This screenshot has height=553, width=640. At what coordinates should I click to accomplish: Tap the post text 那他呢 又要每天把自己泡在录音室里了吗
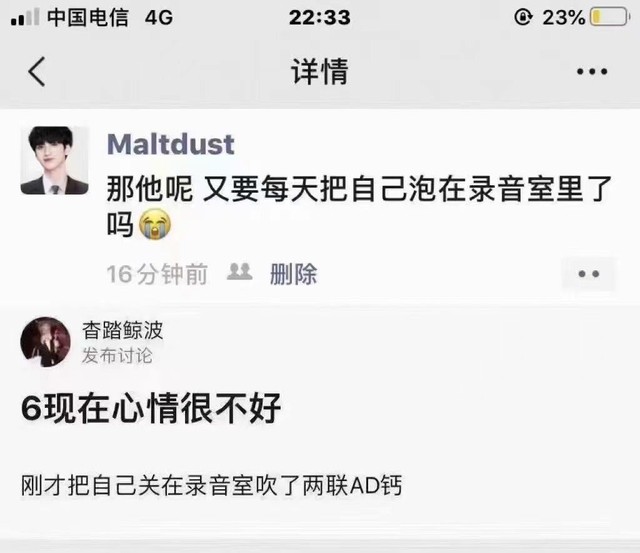click(x=359, y=207)
